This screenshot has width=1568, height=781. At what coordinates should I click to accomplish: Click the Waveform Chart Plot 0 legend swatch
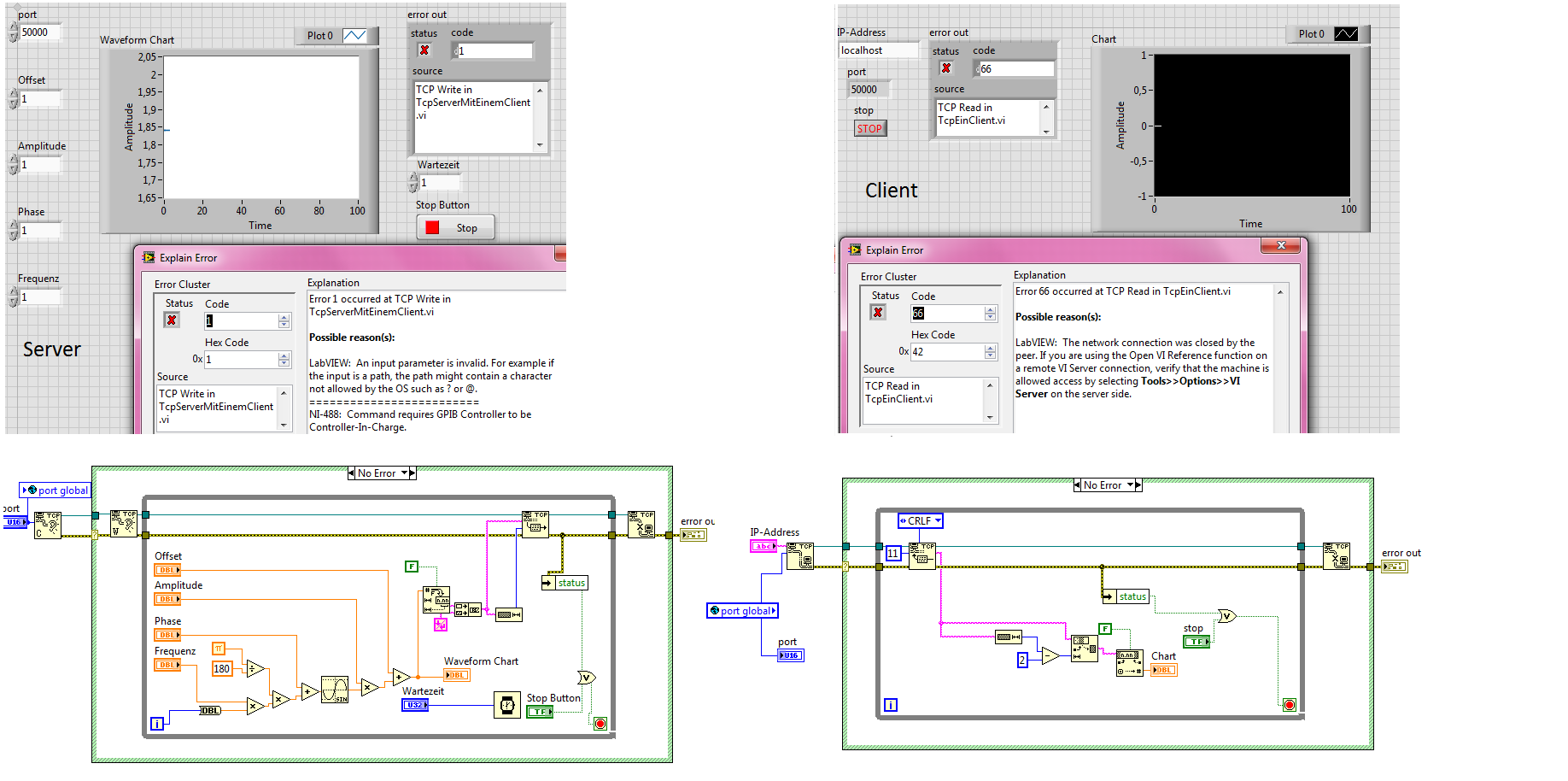pos(354,36)
